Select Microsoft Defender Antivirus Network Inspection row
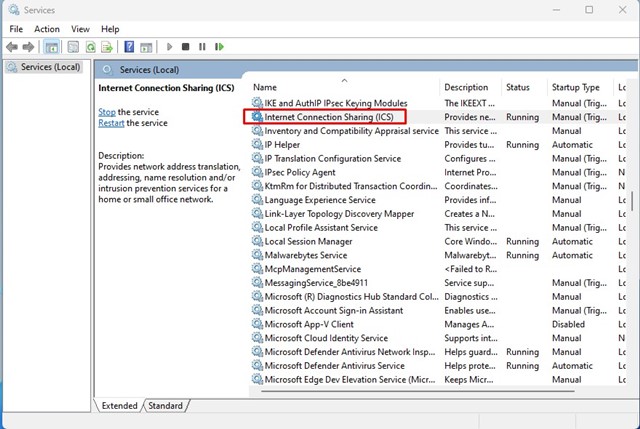640x429 pixels. click(x=350, y=352)
